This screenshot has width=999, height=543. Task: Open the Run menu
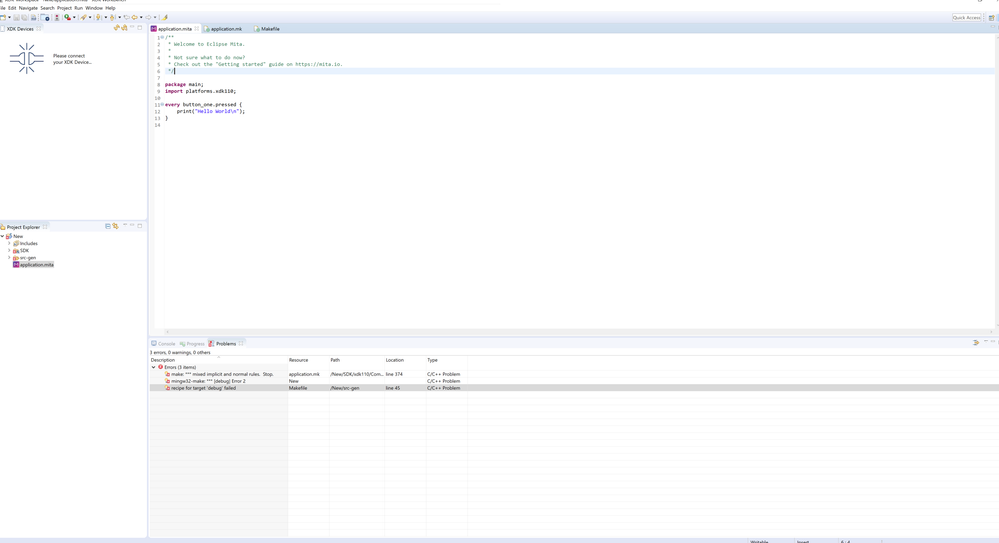78,8
